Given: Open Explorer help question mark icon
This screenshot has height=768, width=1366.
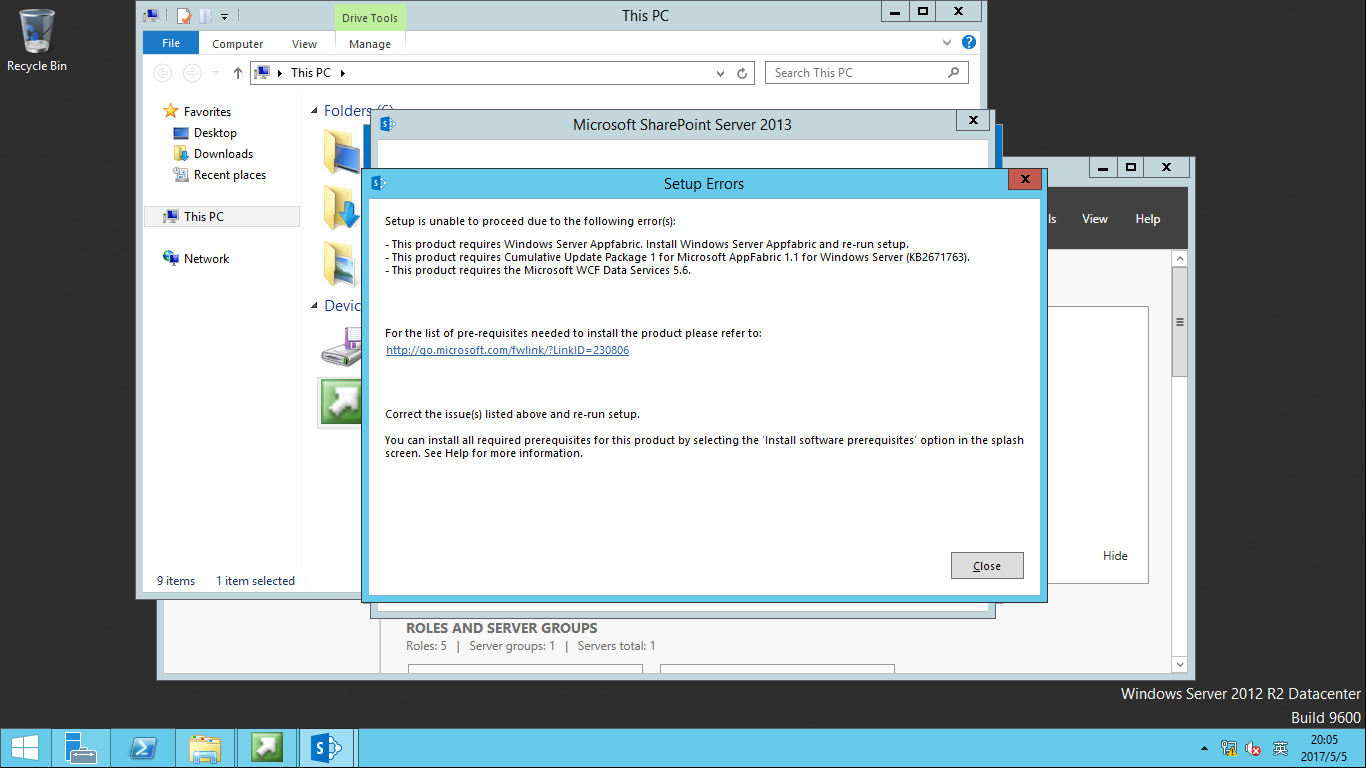Looking at the screenshot, I should pos(969,43).
